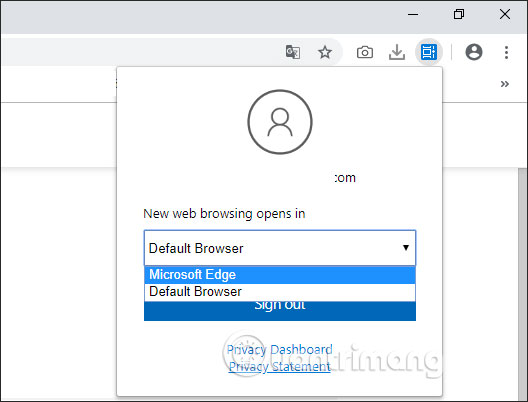This screenshot has height=402, width=528.
Task: Open the Default Browser dropdown
Action: [280, 248]
